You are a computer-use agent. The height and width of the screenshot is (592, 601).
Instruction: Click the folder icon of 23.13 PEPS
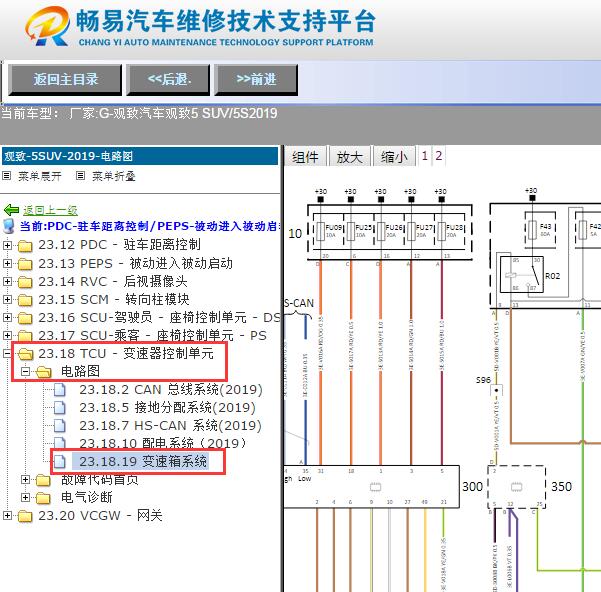point(25,264)
